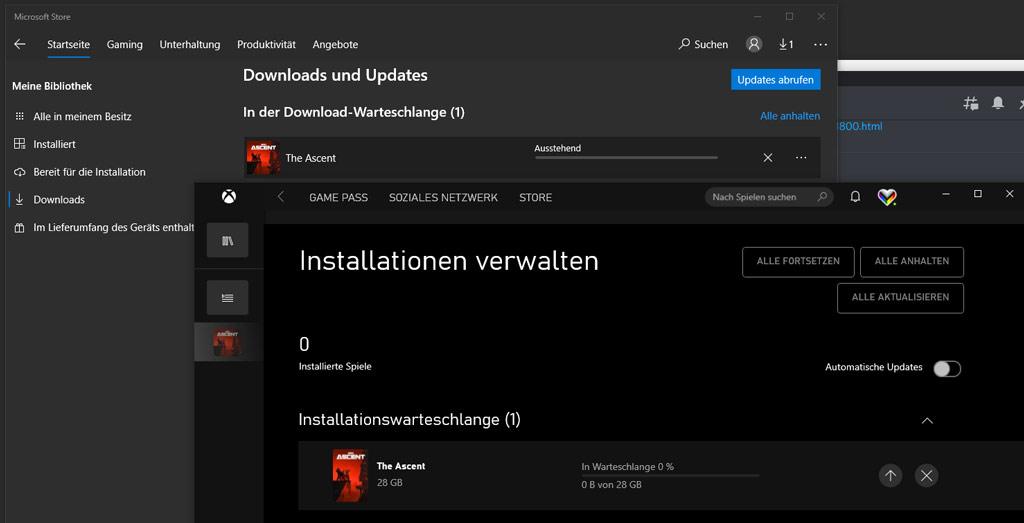This screenshot has width=1024, height=523.
Task: Click The Ascent thumbnail in Microsoft Store queue
Action: tap(263, 157)
